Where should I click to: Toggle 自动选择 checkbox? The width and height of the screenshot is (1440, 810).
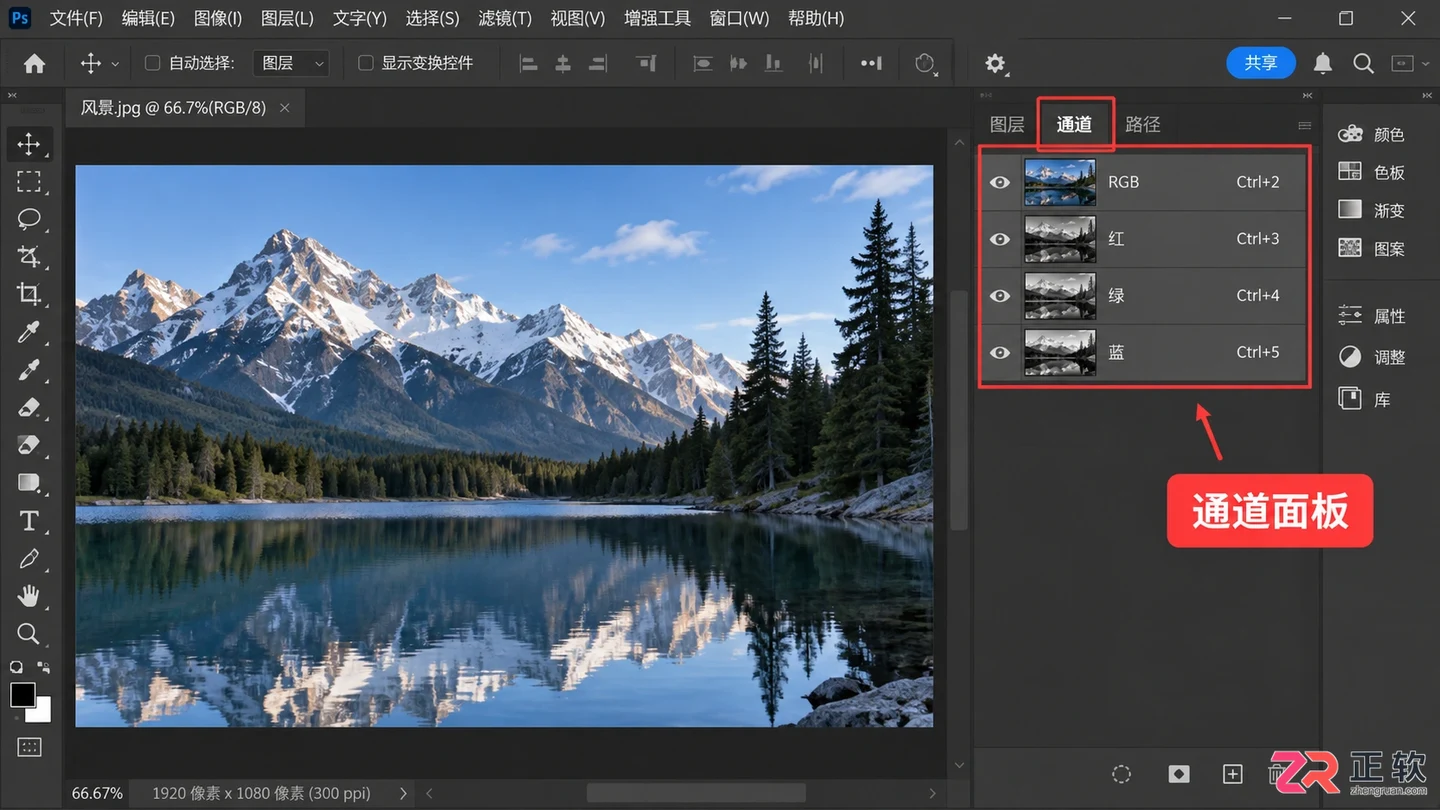[153, 63]
